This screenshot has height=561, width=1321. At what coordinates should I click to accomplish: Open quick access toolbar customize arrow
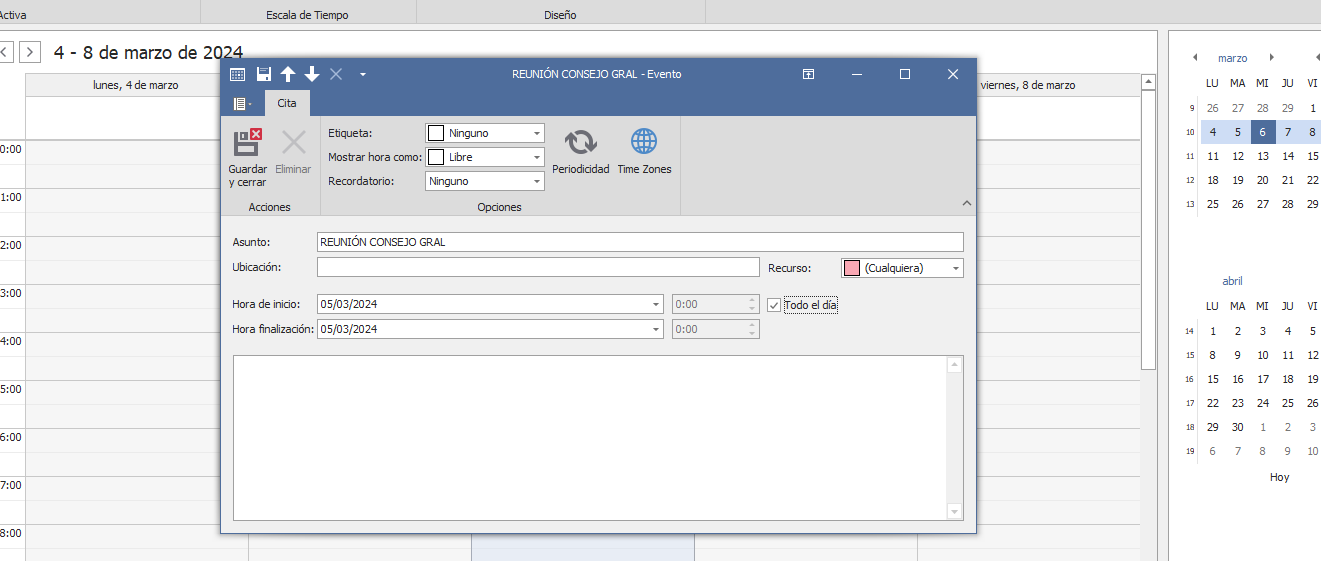click(363, 74)
